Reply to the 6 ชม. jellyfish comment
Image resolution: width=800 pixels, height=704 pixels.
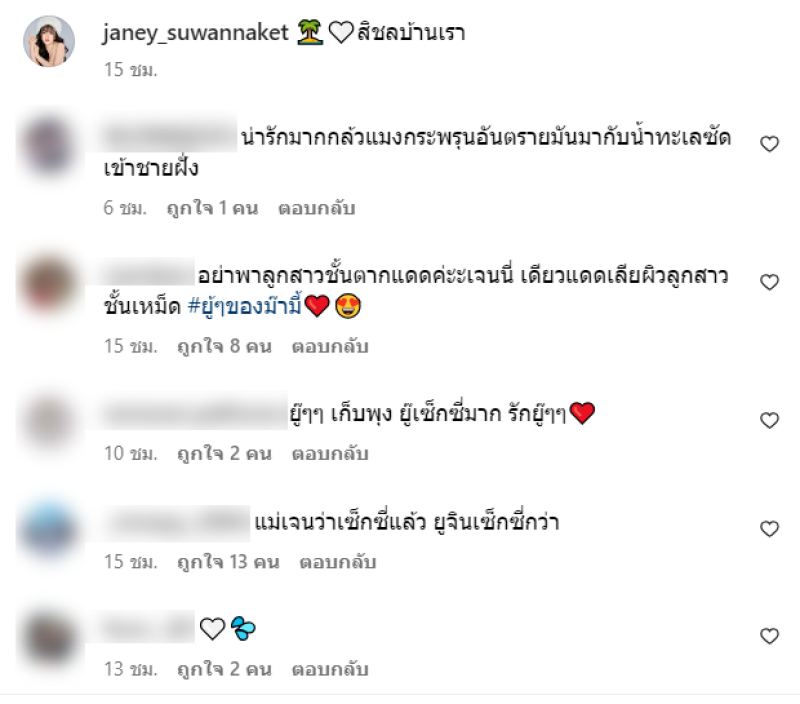point(316,208)
